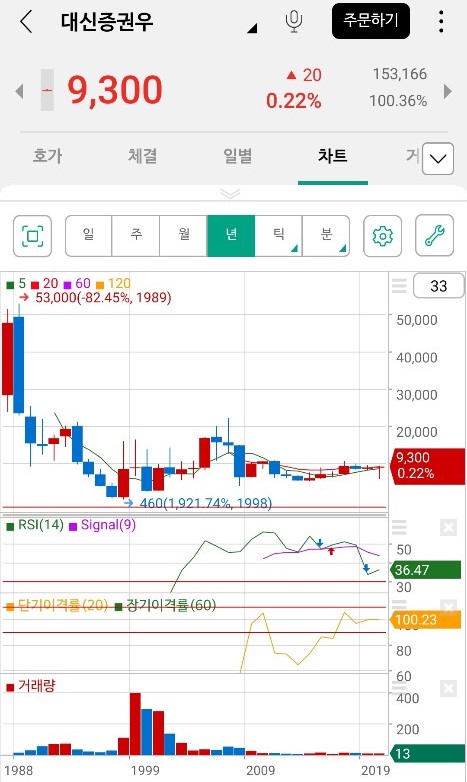Viewport: 467px width, 782px height.
Task: Tap the orange 120 moving average legend
Action: point(113,284)
